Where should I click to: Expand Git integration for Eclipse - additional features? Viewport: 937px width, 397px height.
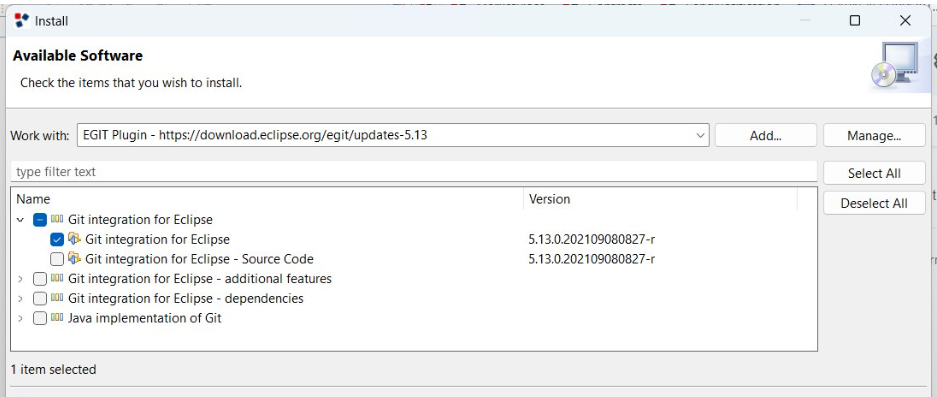tap(21, 279)
